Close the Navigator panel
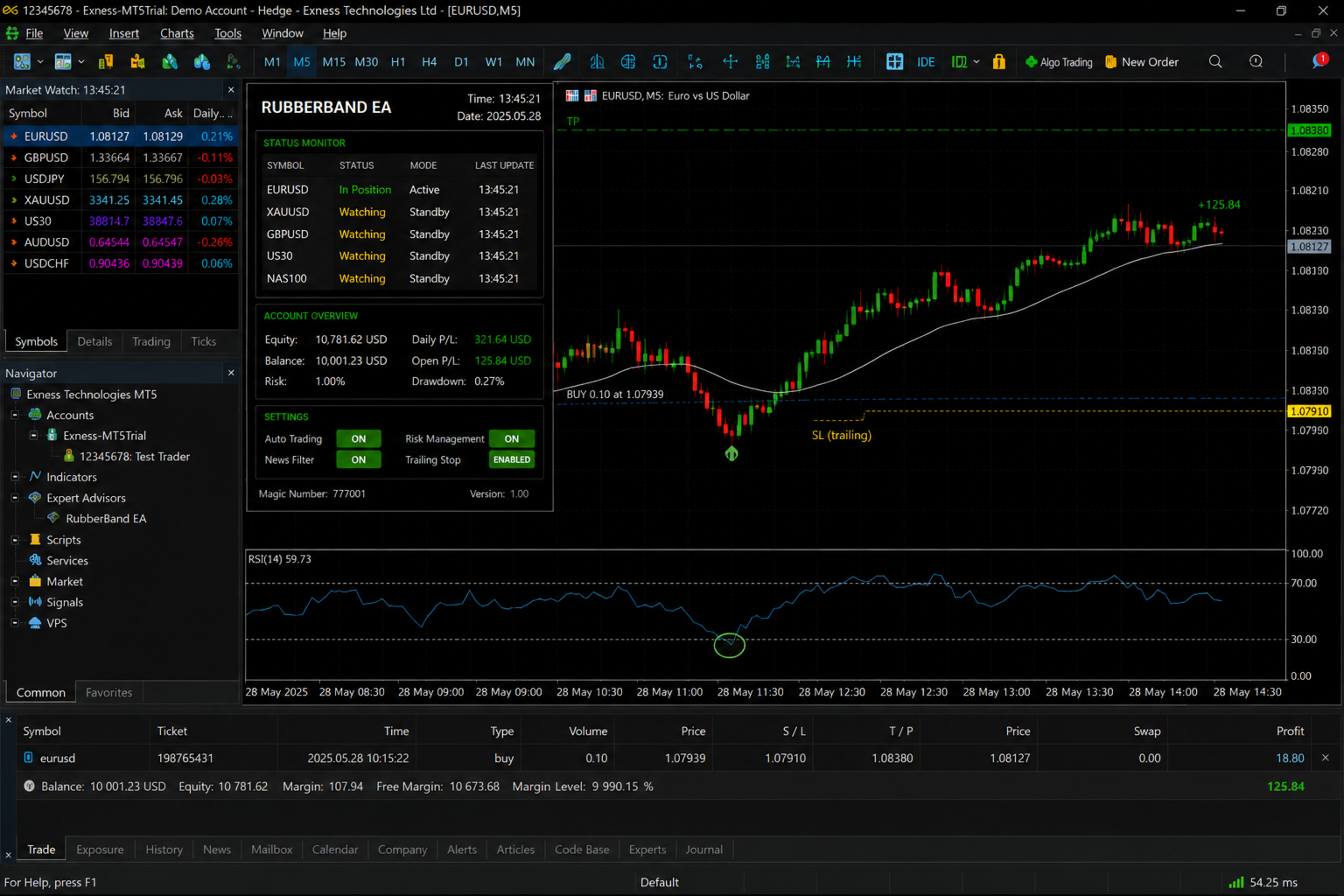Screen dimensions: 1344x896 231,373
